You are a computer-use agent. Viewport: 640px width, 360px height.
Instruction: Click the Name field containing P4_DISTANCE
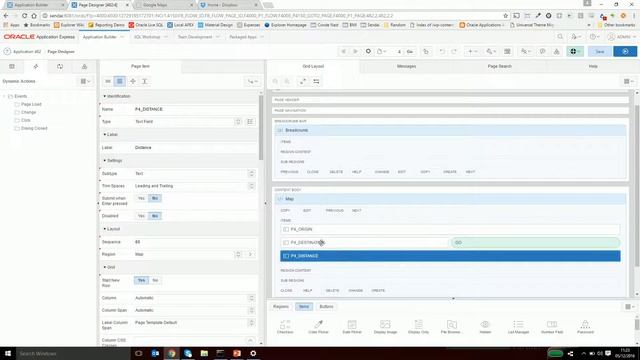coord(194,109)
